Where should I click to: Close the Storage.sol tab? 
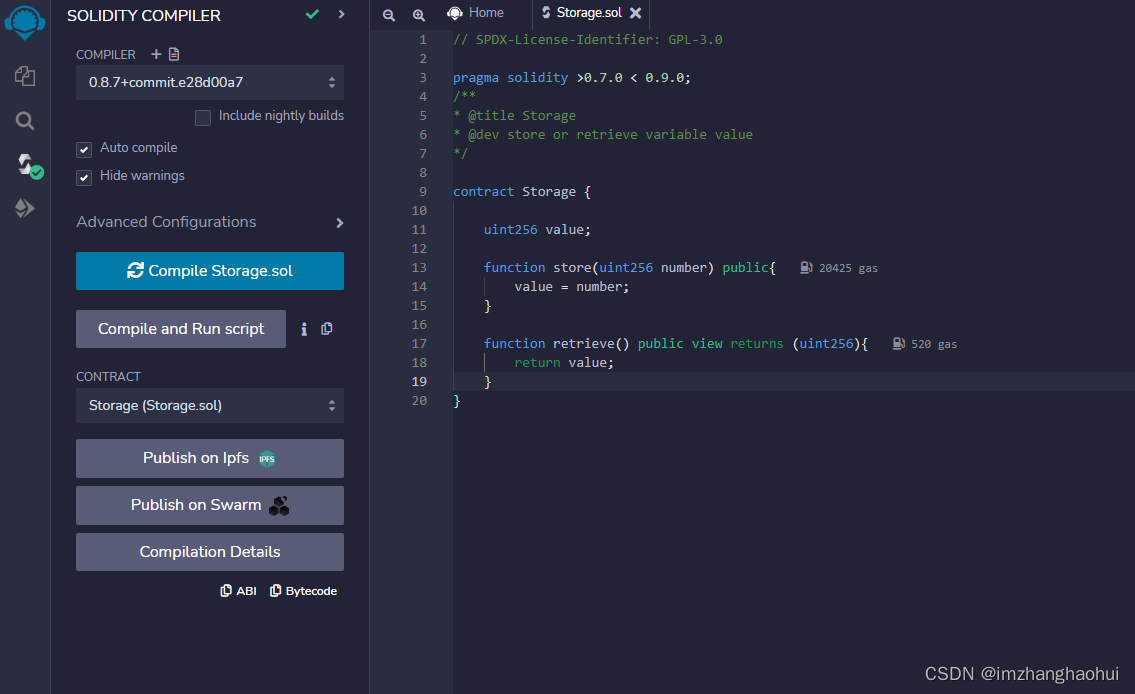636,13
